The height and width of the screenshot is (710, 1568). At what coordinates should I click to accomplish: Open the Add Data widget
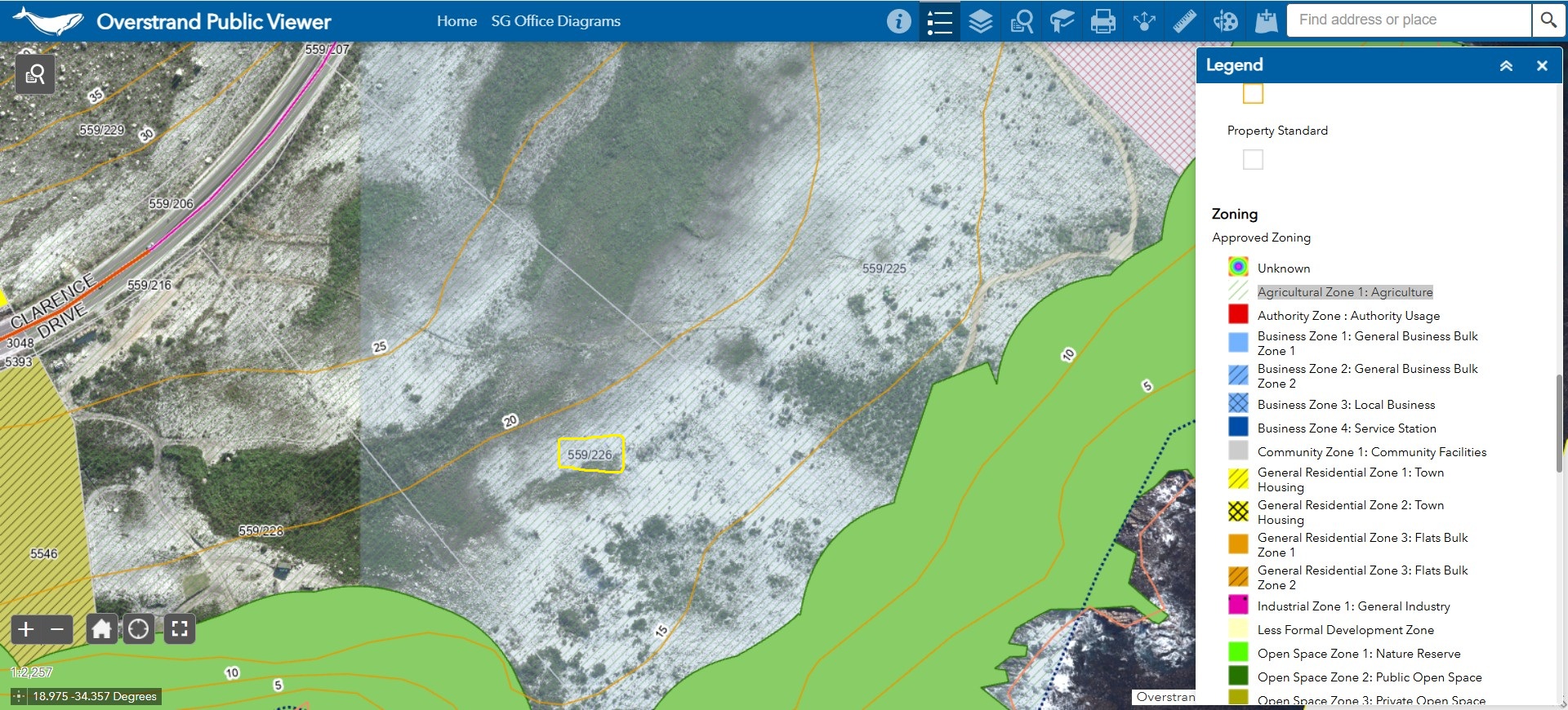pos(1266,21)
